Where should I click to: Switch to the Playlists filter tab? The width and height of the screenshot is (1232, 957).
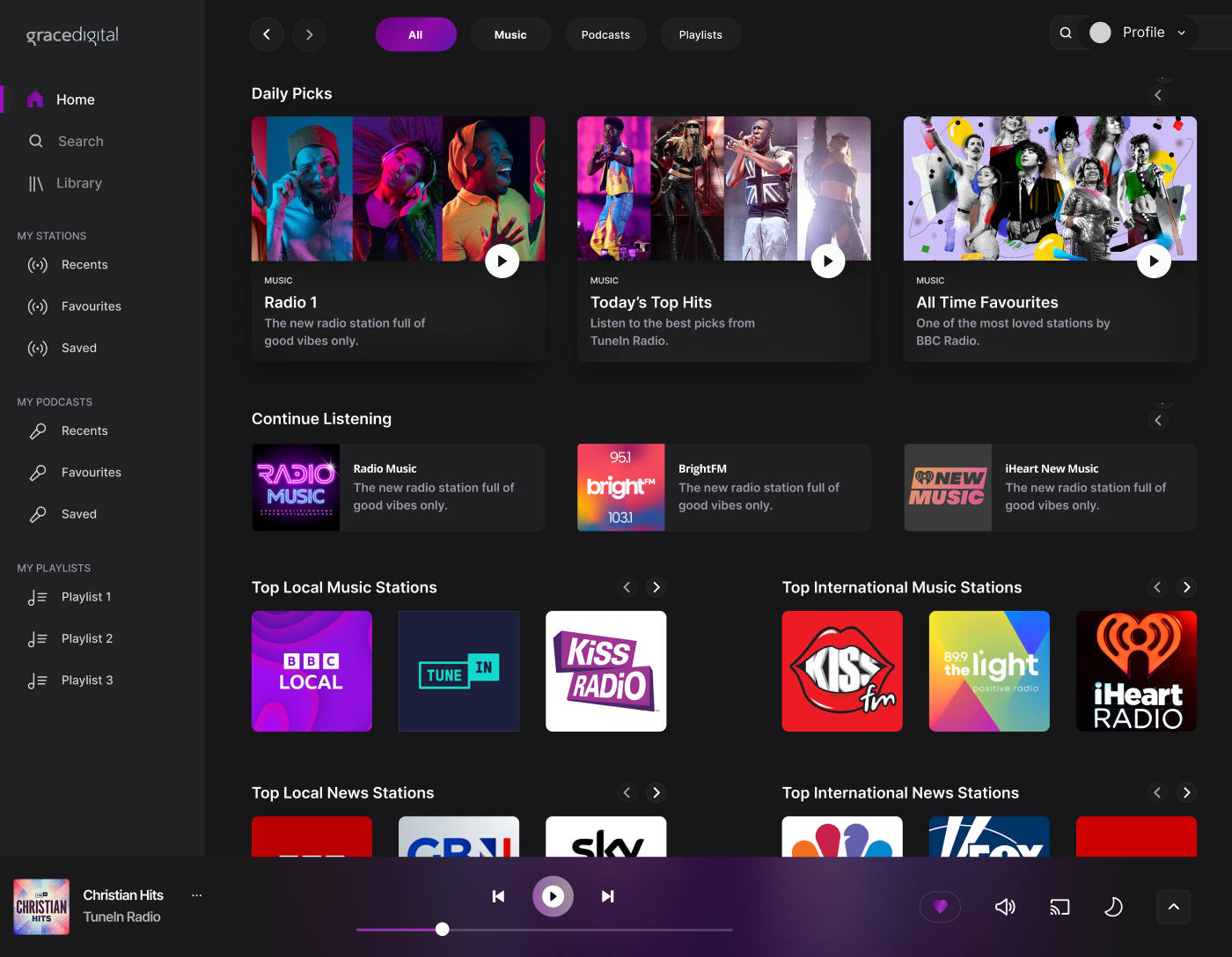(x=700, y=34)
